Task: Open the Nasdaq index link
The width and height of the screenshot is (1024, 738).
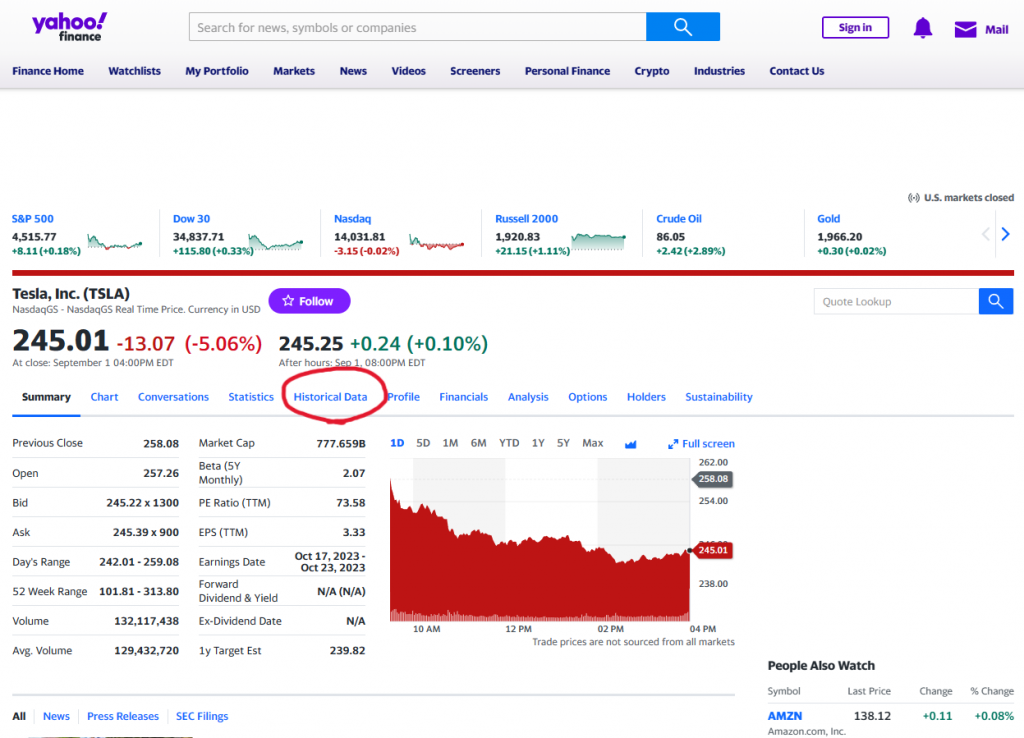Action: (x=352, y=219)
